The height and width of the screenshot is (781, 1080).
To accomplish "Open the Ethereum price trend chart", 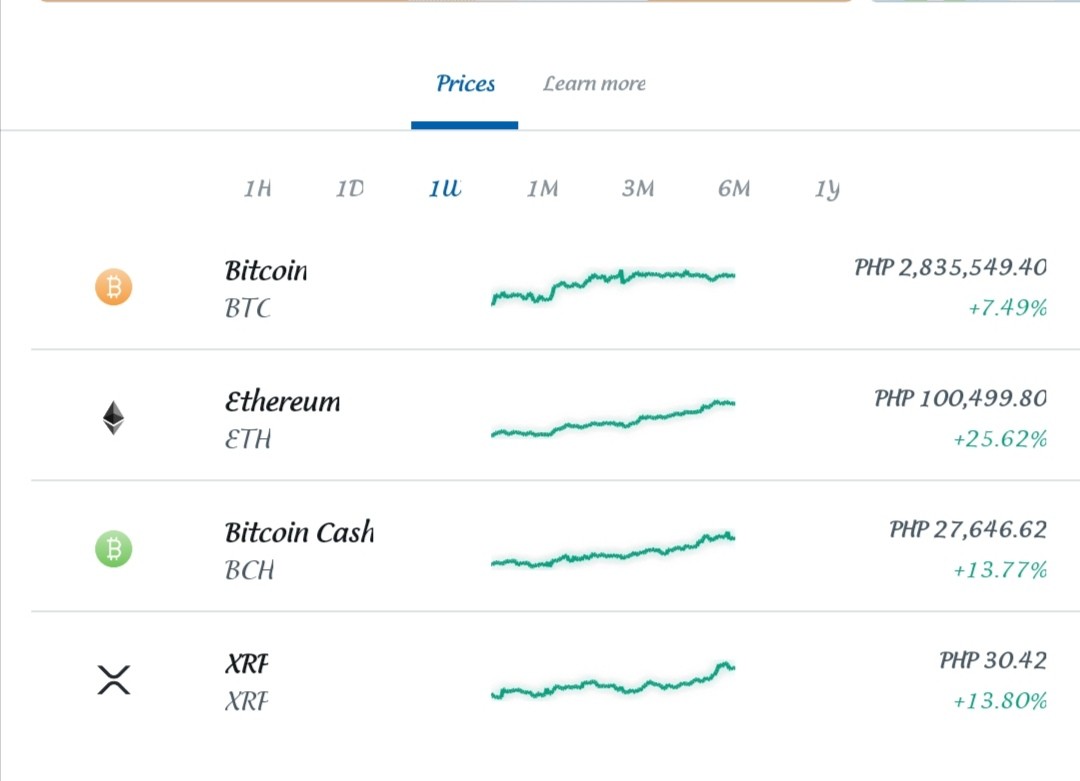I will point(613,418).
